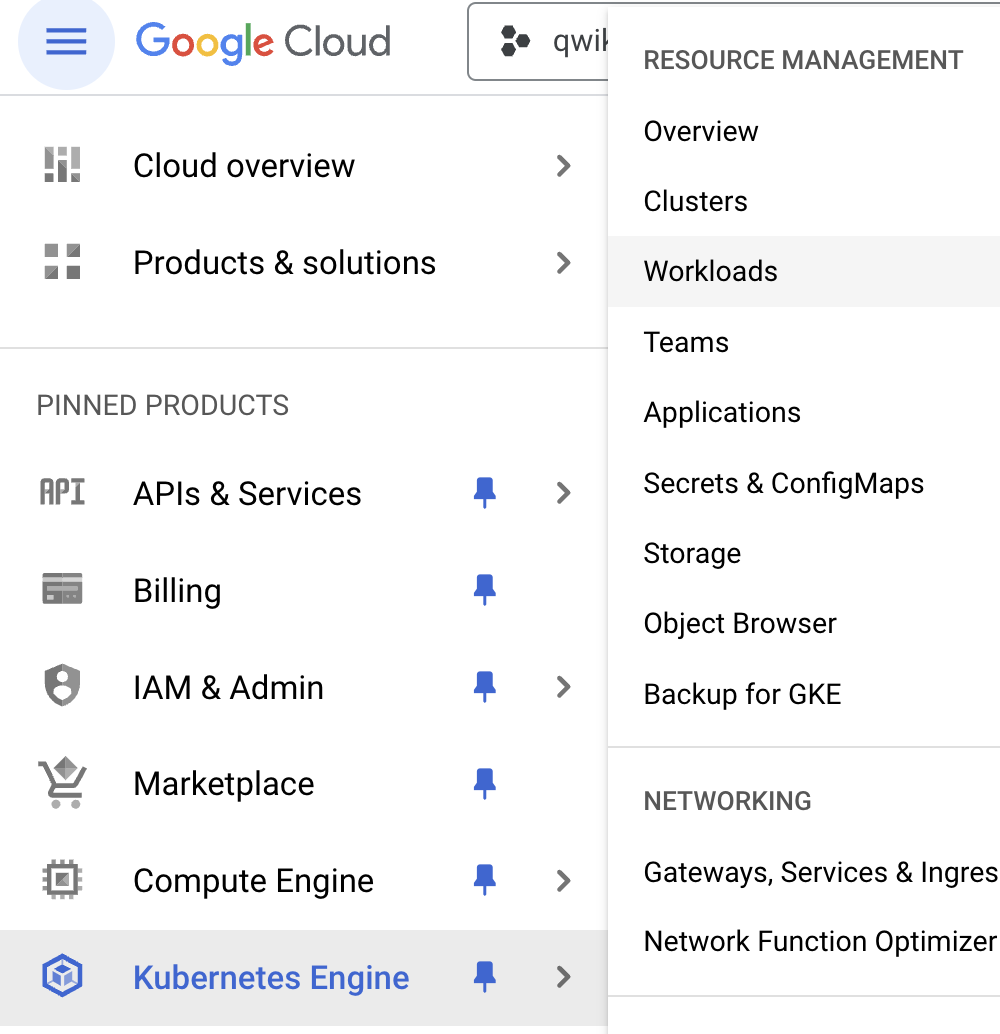This screenshot has height=1034, width=1000.
Task: Open Secrets & ConfigMaps page
Action: coord(784,483)
